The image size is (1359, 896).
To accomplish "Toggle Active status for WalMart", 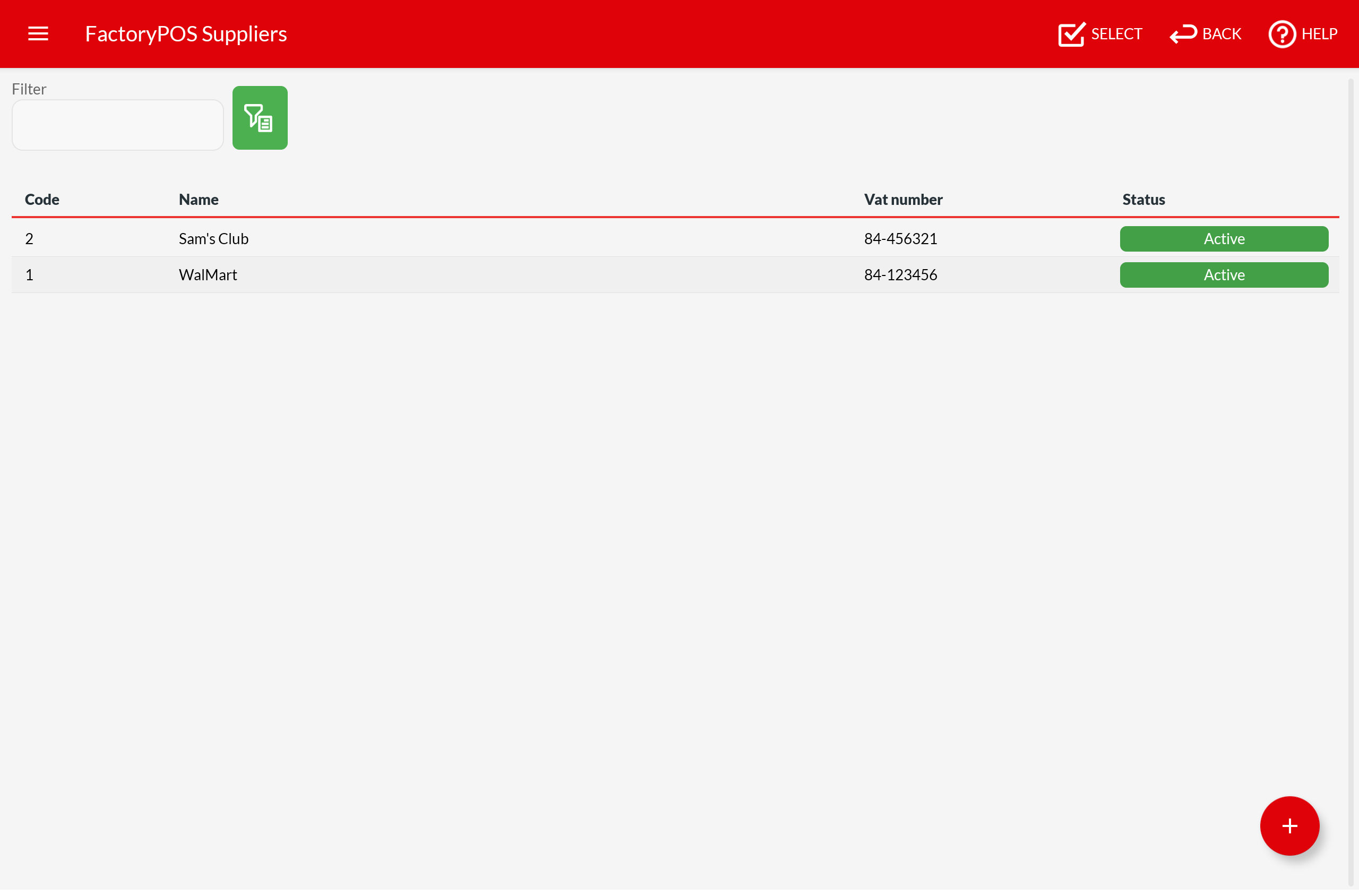I will coord(1224,275).
